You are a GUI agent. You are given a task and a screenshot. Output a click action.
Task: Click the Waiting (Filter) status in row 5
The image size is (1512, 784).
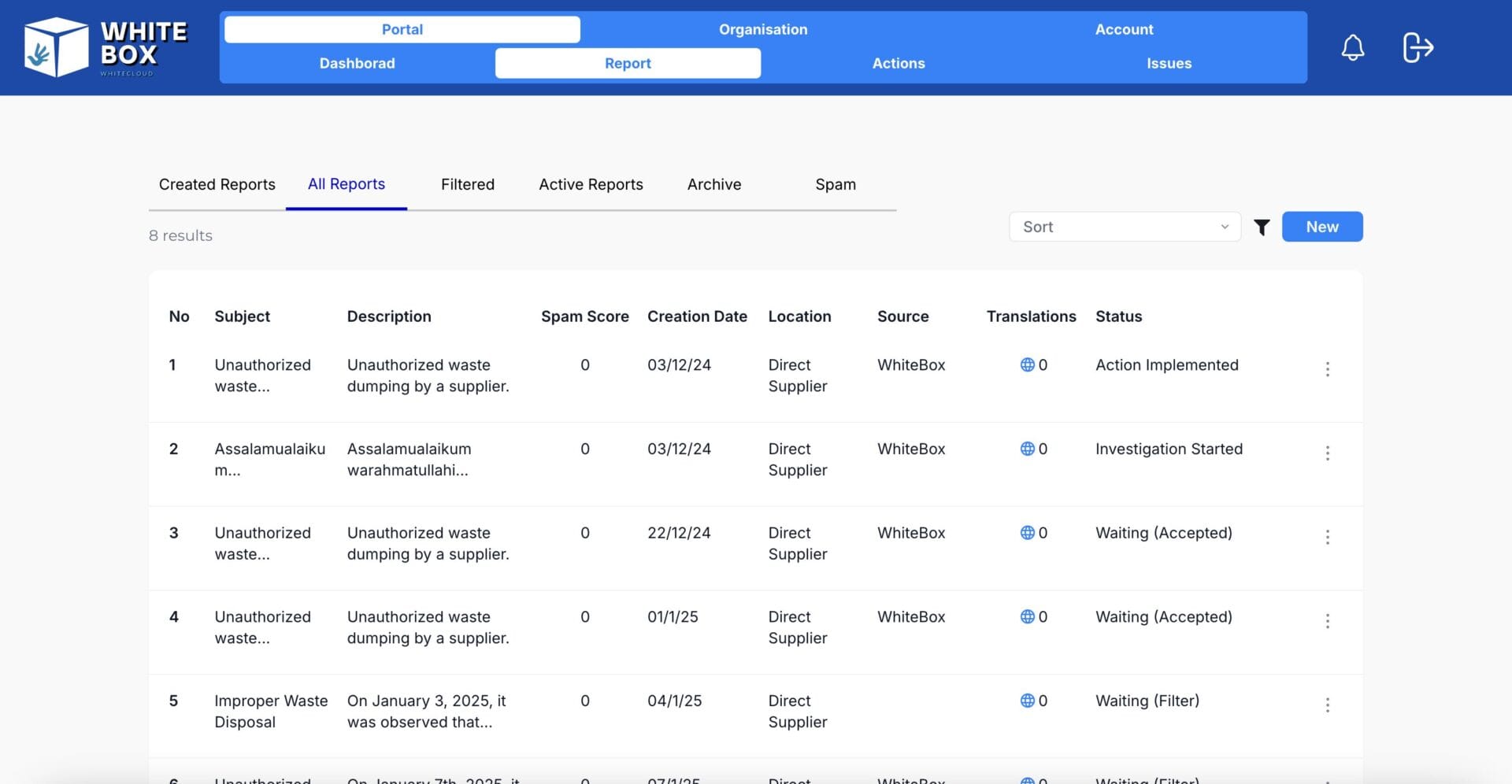click(x=1147, y=701)
